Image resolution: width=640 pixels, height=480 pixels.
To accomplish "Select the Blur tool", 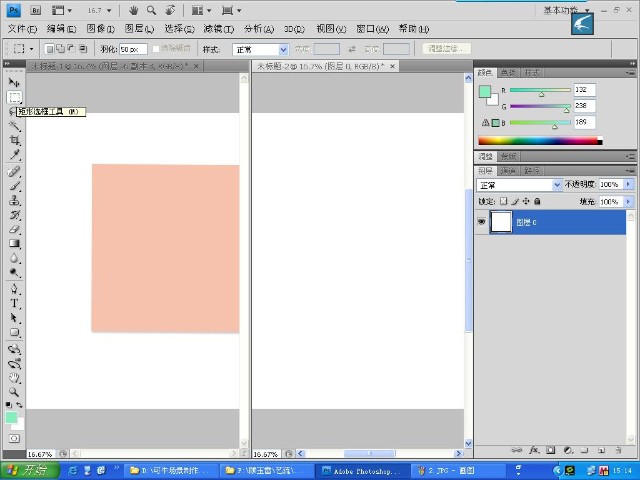I will point(14,258).
